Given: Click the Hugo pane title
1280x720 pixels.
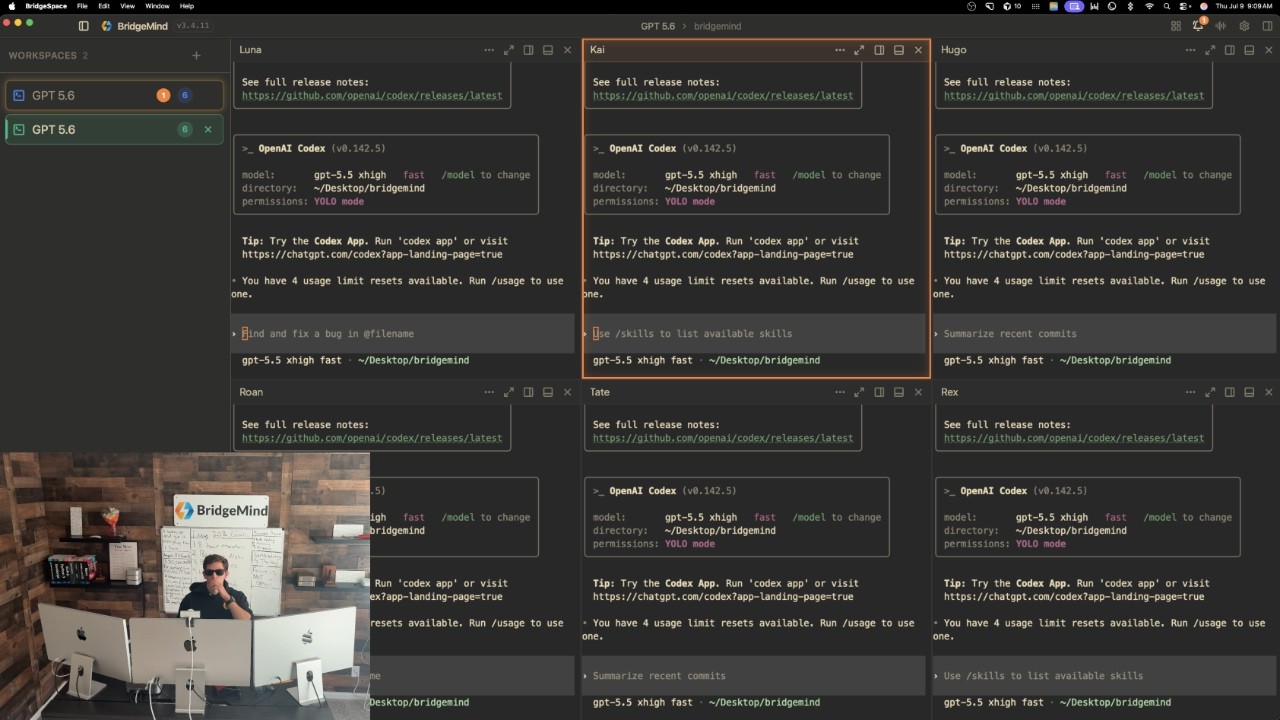Looking at the screenshot, I should click(x=953, y=50).
